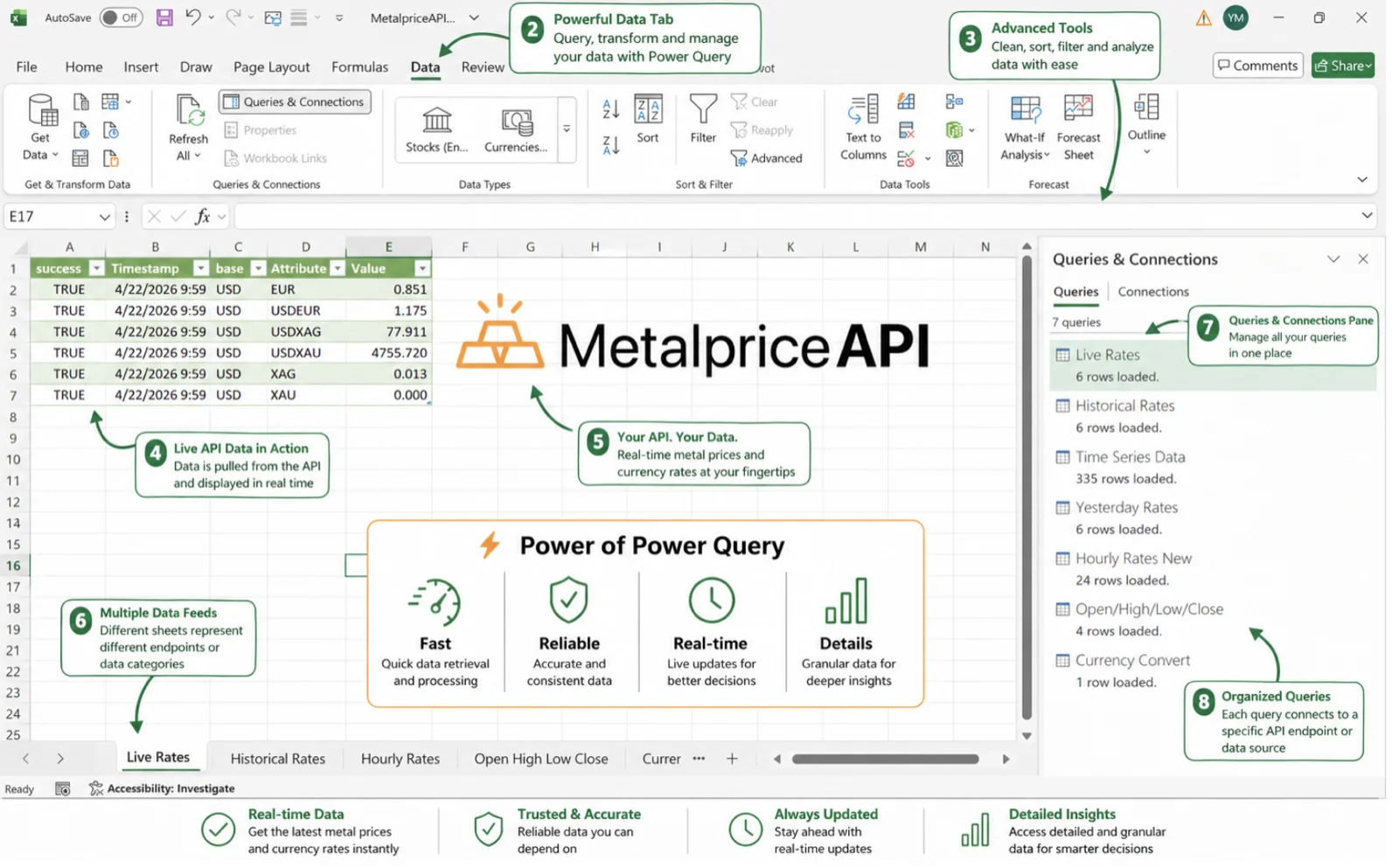This screenshot has width=1399, height=868.
Task: Open the Value column filter dropdown
Action: pos(422,268)
